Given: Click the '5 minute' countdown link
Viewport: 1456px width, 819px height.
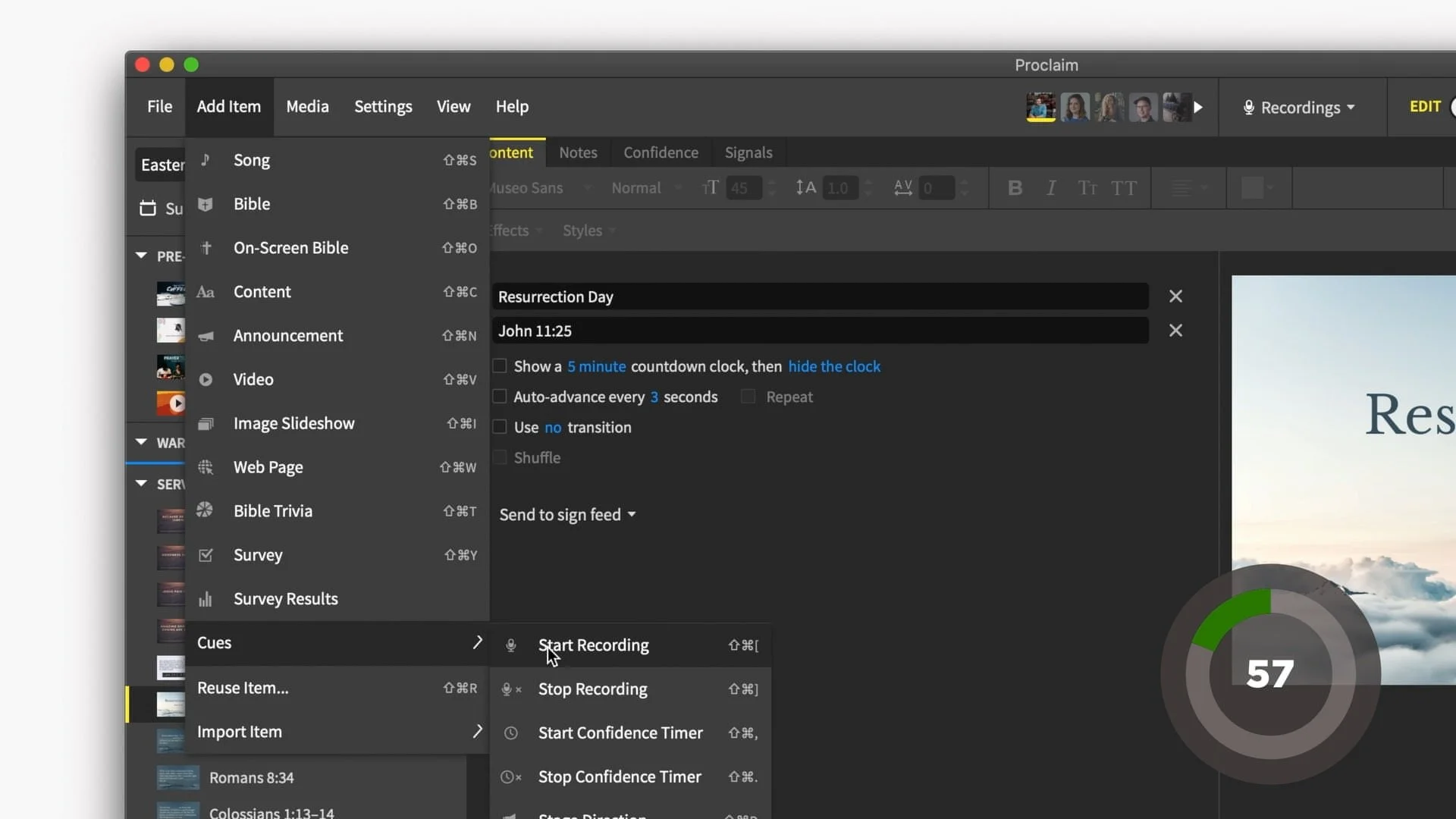Looking at the screenshot, I should tap(596, 366).
